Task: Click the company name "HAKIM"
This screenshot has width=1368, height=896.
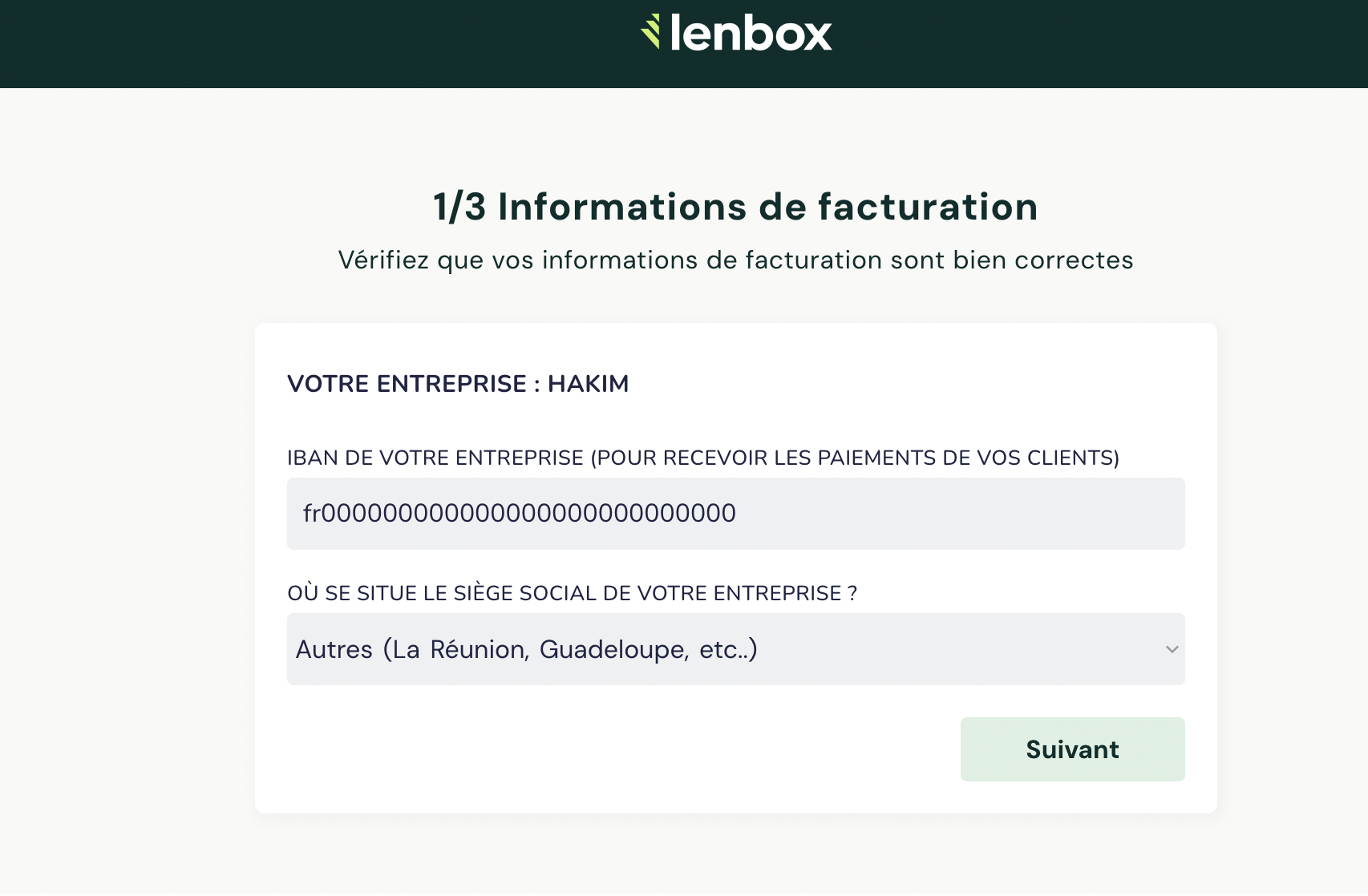Action: click(x=588, y=384)
